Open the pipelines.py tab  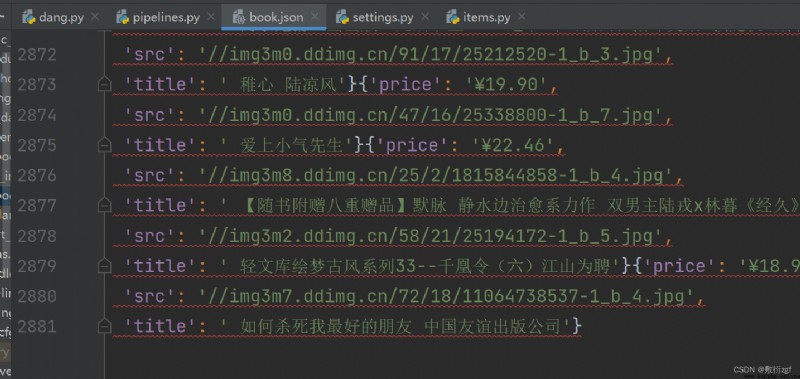click(165, 17)
